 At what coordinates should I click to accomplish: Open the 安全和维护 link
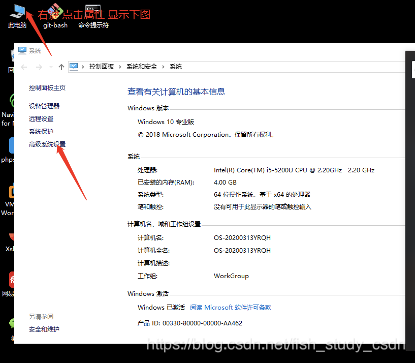pyautogui.click(x=44, y=329)
